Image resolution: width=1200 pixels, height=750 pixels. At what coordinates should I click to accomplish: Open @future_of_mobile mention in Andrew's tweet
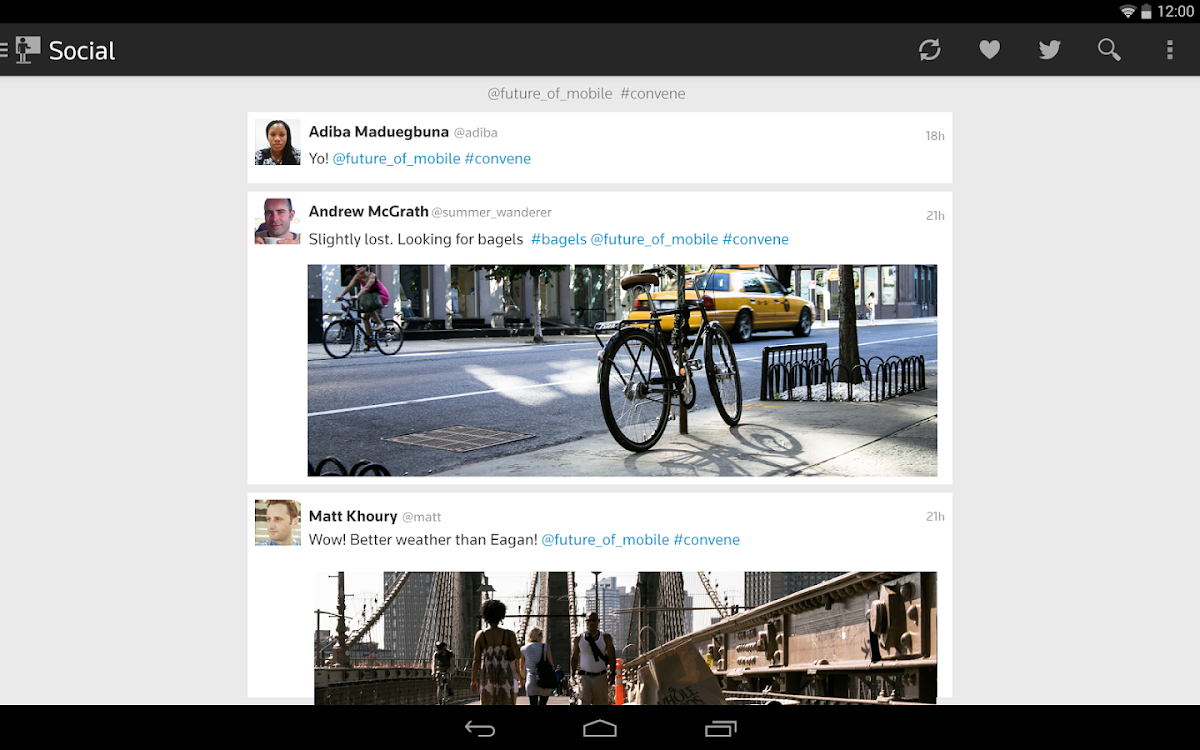pos(655,239)
